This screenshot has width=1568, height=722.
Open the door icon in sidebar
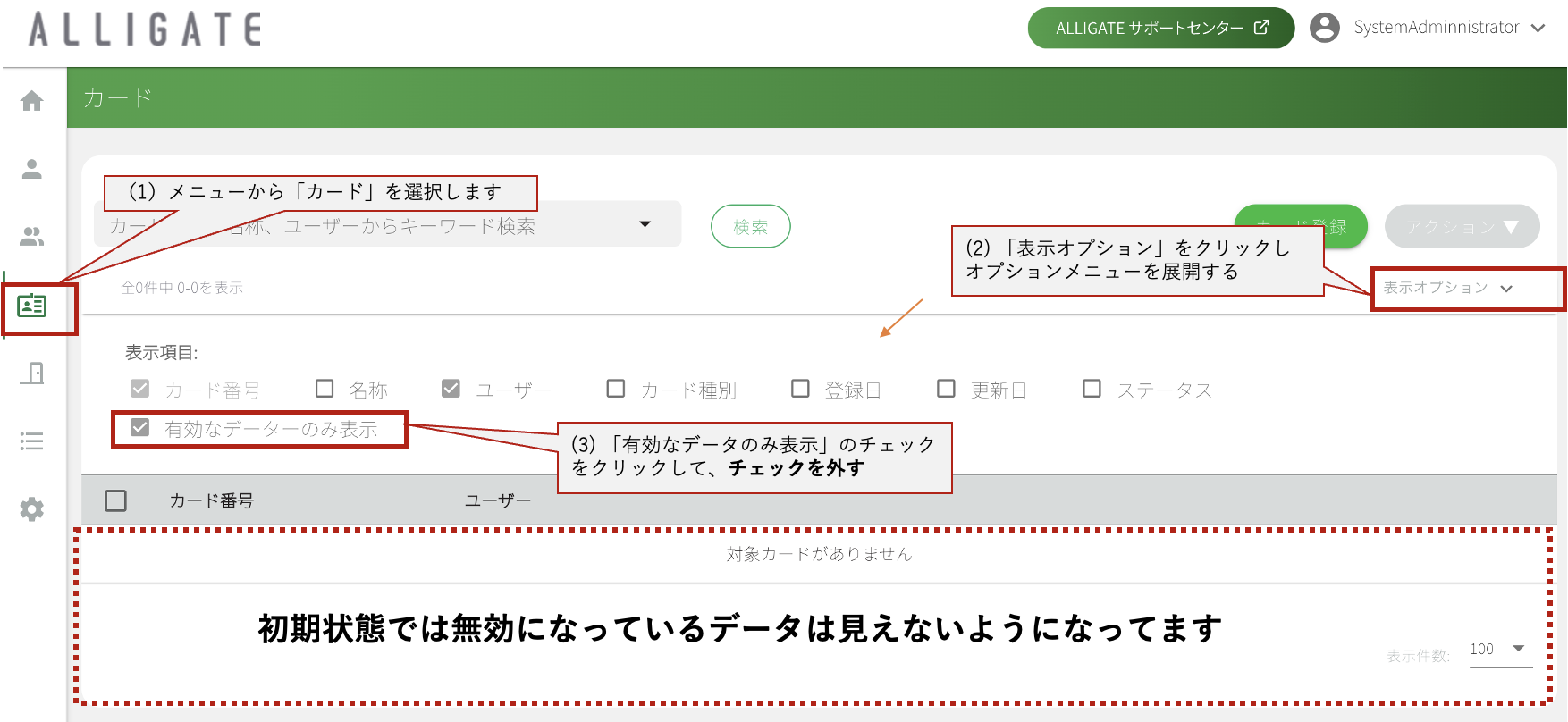click(32, 373)
